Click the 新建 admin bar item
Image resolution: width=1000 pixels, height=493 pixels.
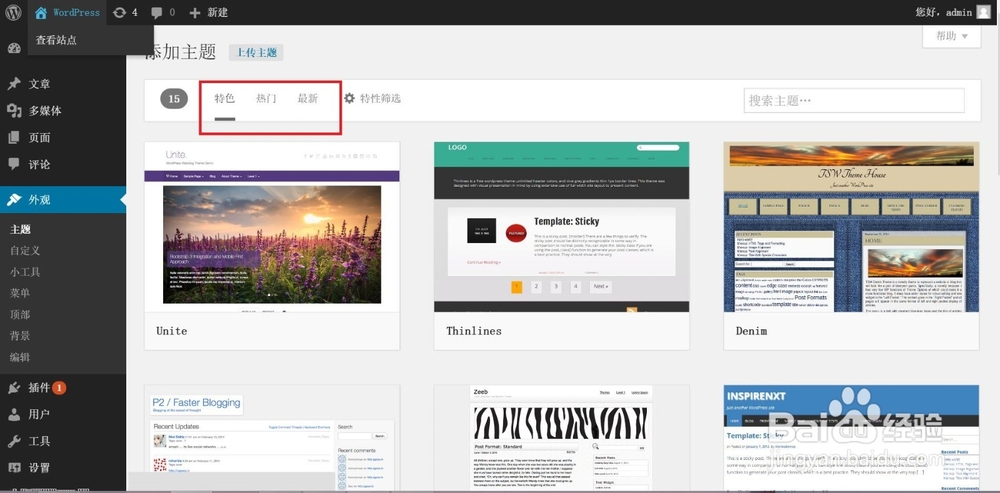tap(217, 13)
